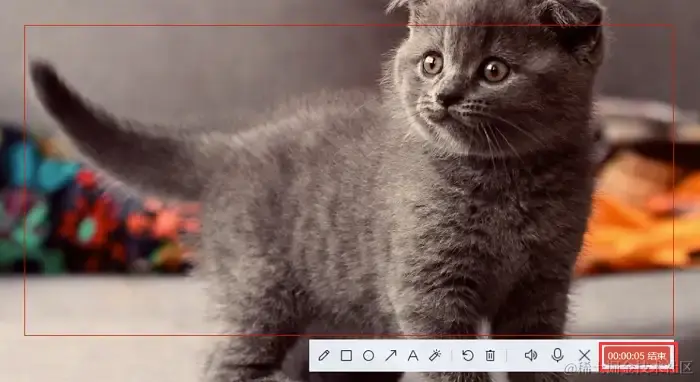
Task: Cancel recording with the X icon
Action: coord(584,356)
